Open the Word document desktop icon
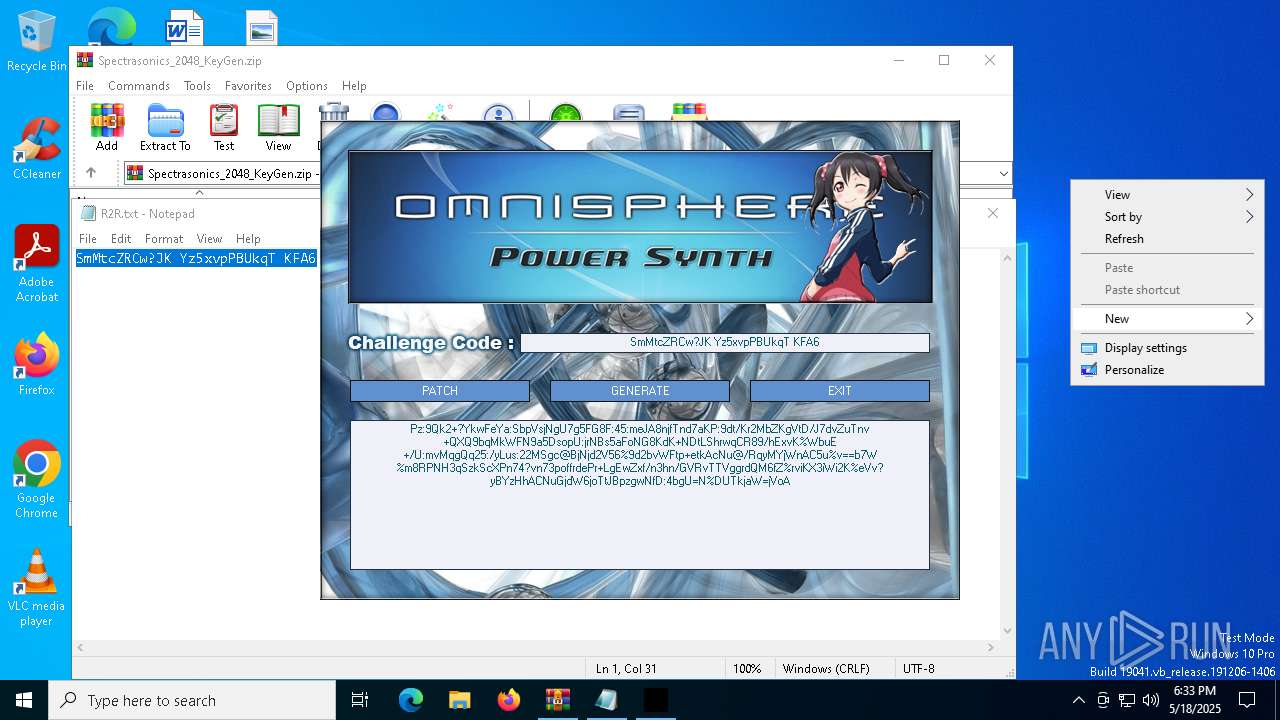Image resolution: width=1280 pixels, height=720 pixels. [184, 27]
